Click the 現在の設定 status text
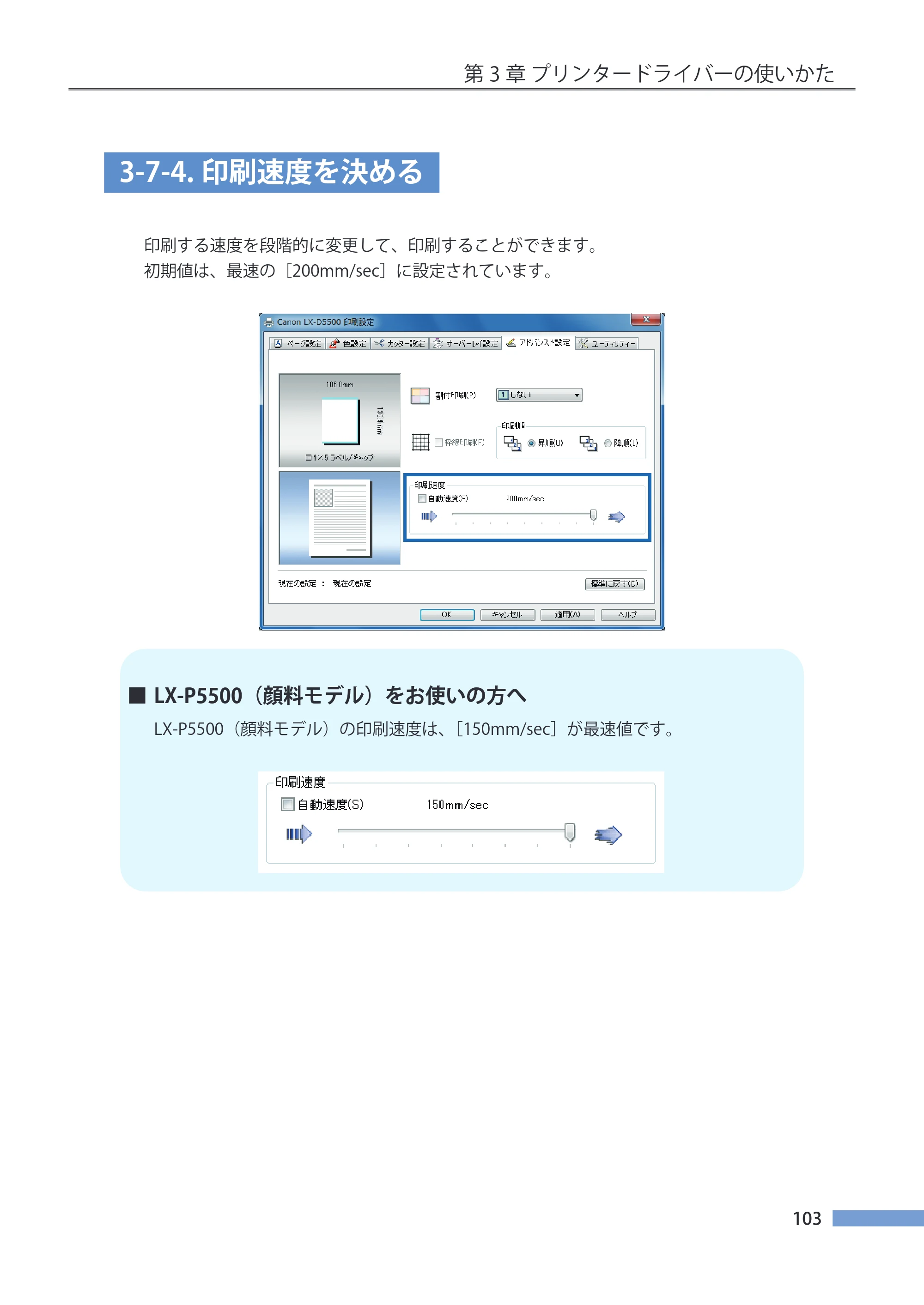The height and width of the screenshot is (1305, 924). pyautogui.click(x=324, y=583)
